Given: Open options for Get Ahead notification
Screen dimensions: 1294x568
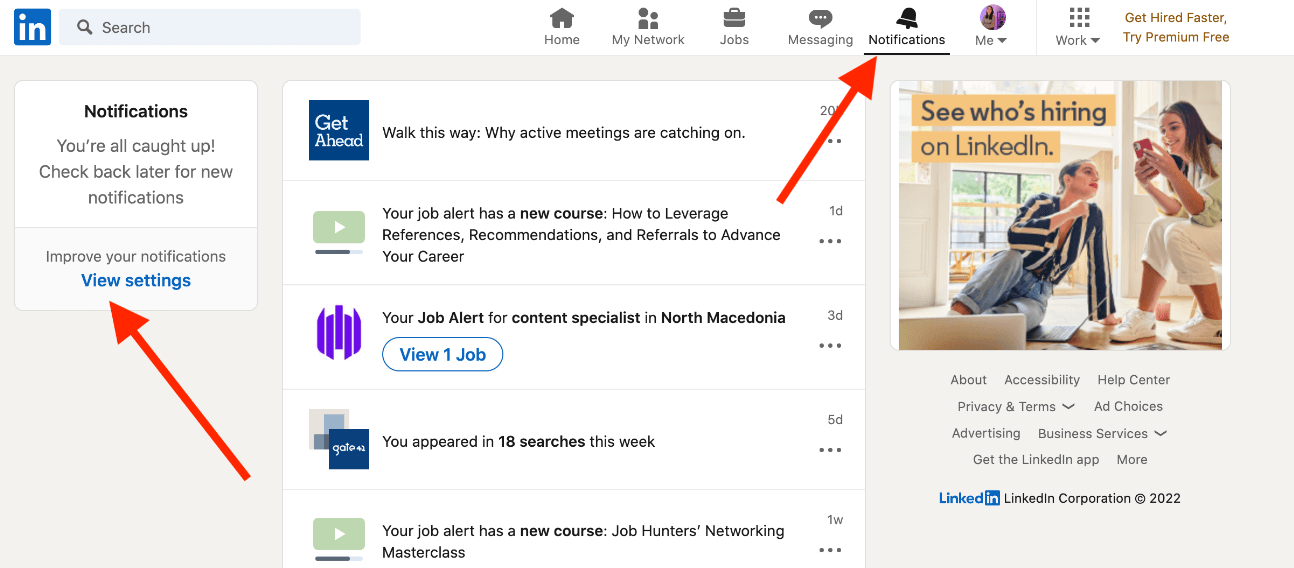Looking at the screenshot, I should coord(830,141).
